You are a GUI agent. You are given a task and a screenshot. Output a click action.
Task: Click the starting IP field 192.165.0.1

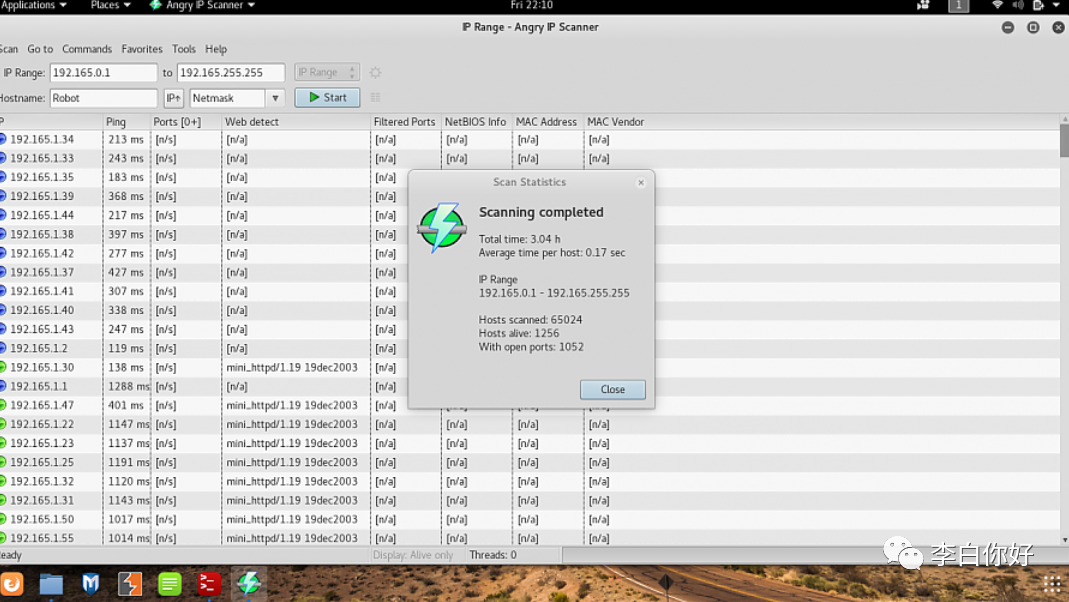pos(103,72)
